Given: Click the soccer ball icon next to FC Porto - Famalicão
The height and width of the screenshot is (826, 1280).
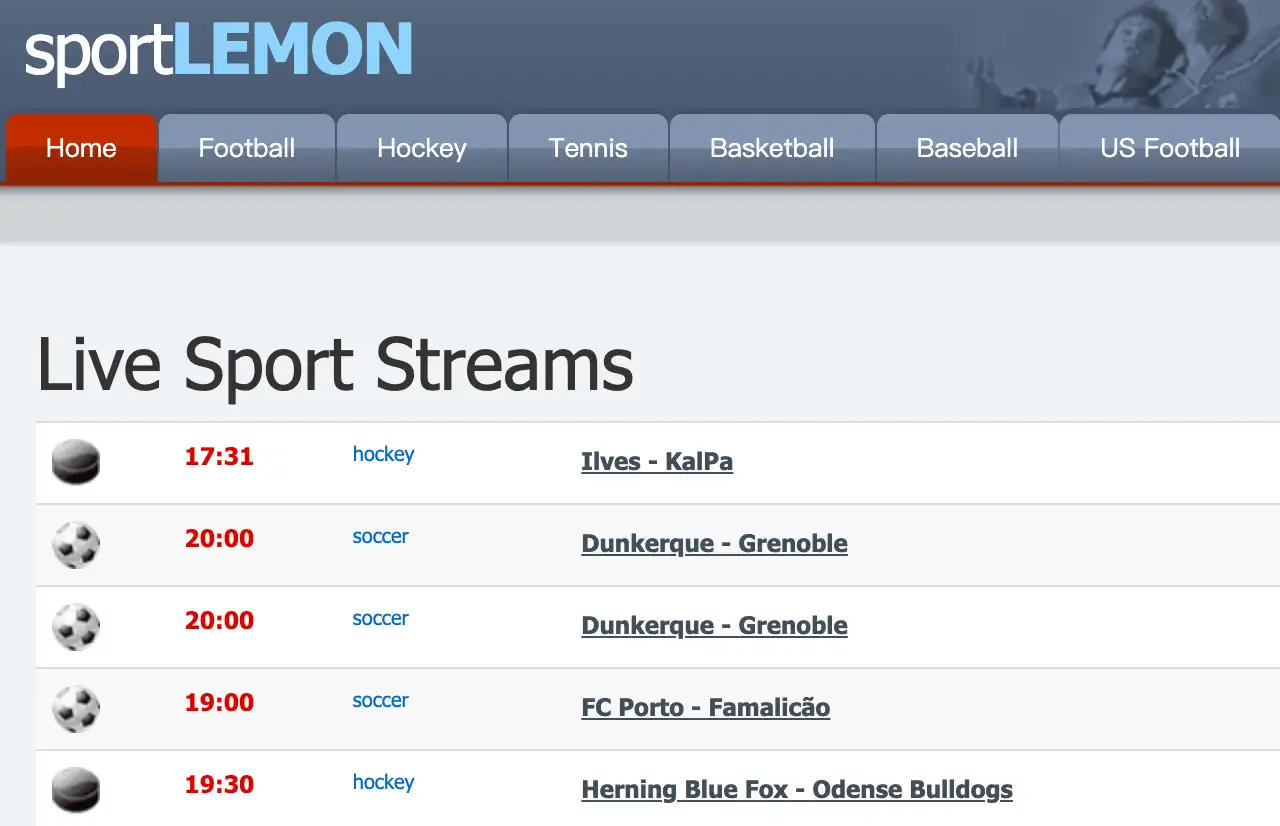Looking at the screenshot, I should point(76,708).
